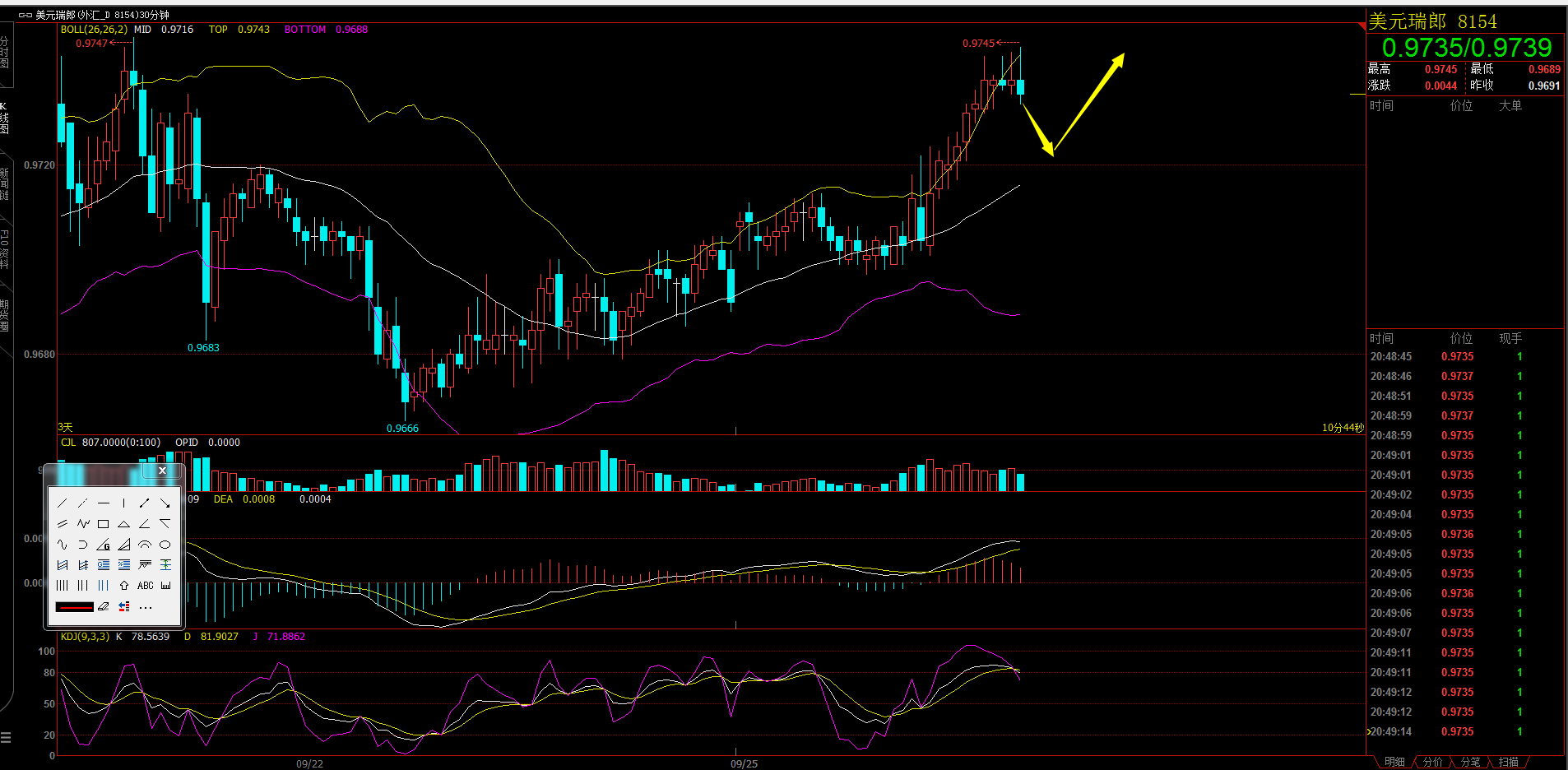Viewport: 1568px width, 770px height.
Task: Click the 昨收 value 0.9691
Action: (1544, 86)
